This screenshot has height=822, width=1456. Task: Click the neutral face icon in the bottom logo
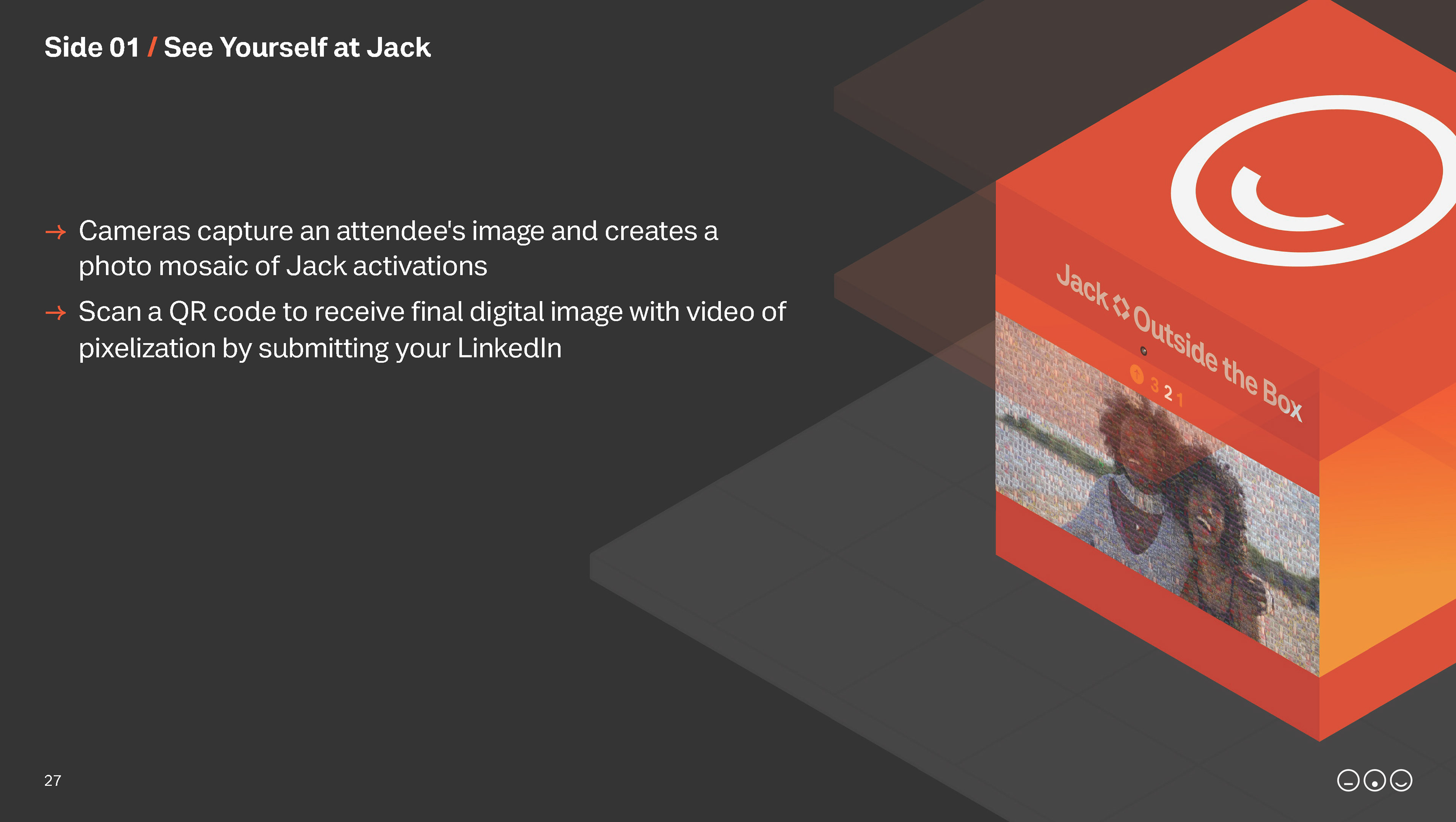(1348, 781)
